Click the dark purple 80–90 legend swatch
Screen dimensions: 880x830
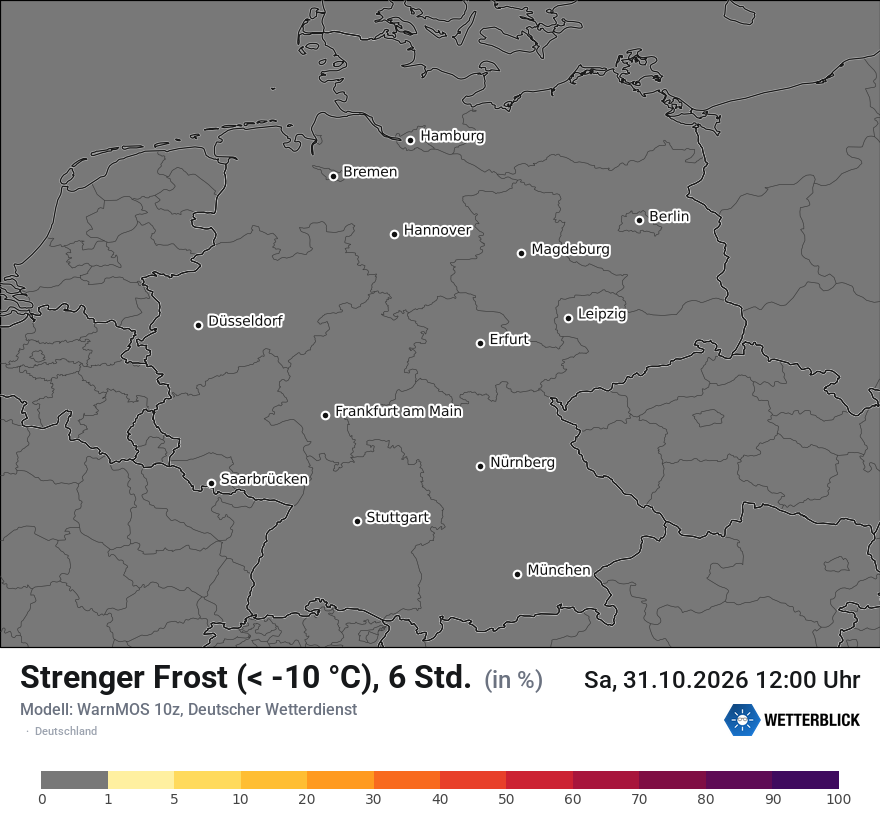point(739,779)
